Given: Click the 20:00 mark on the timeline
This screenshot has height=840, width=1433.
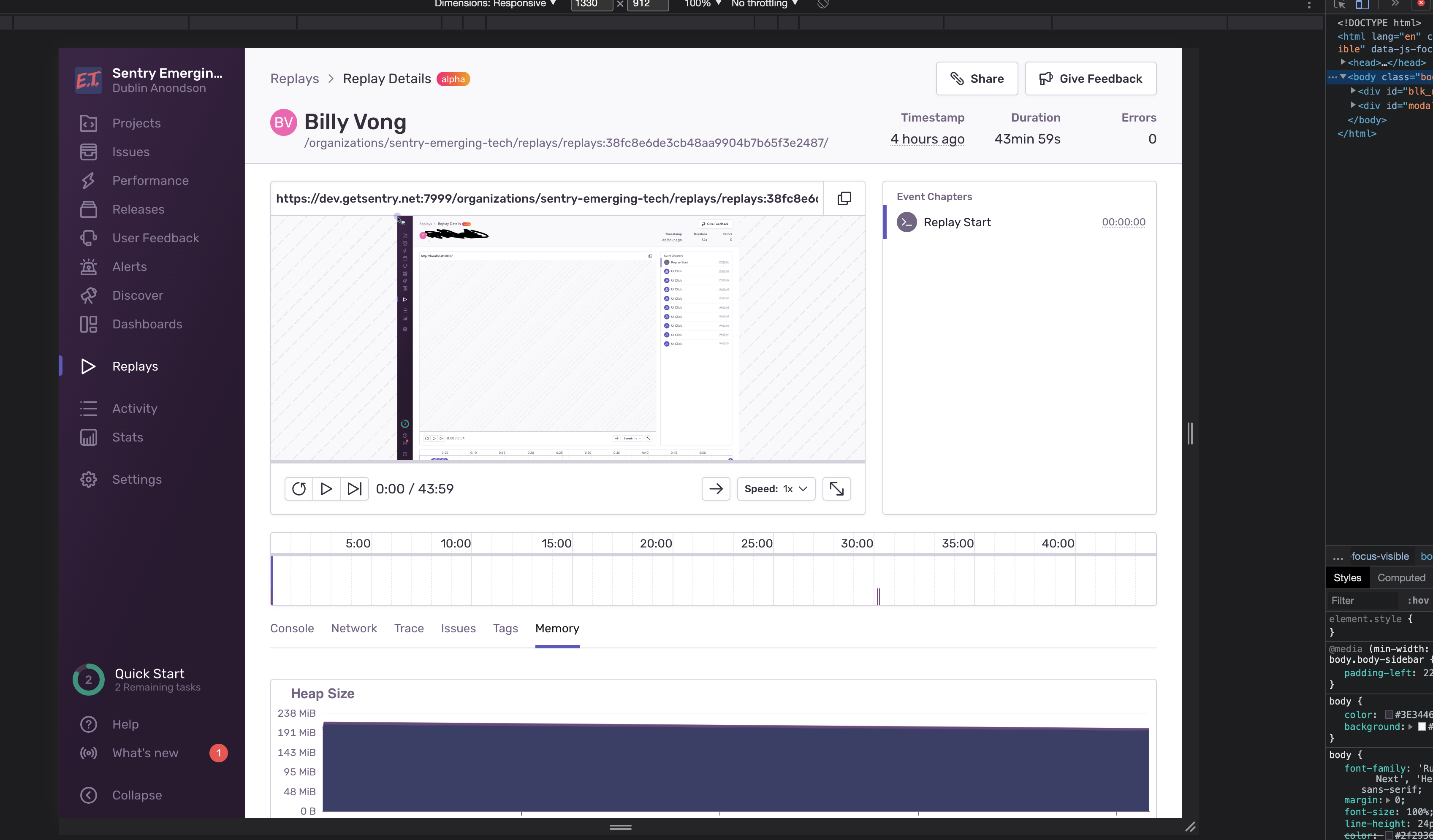Looking at the screenshot, I should [656, 544].
